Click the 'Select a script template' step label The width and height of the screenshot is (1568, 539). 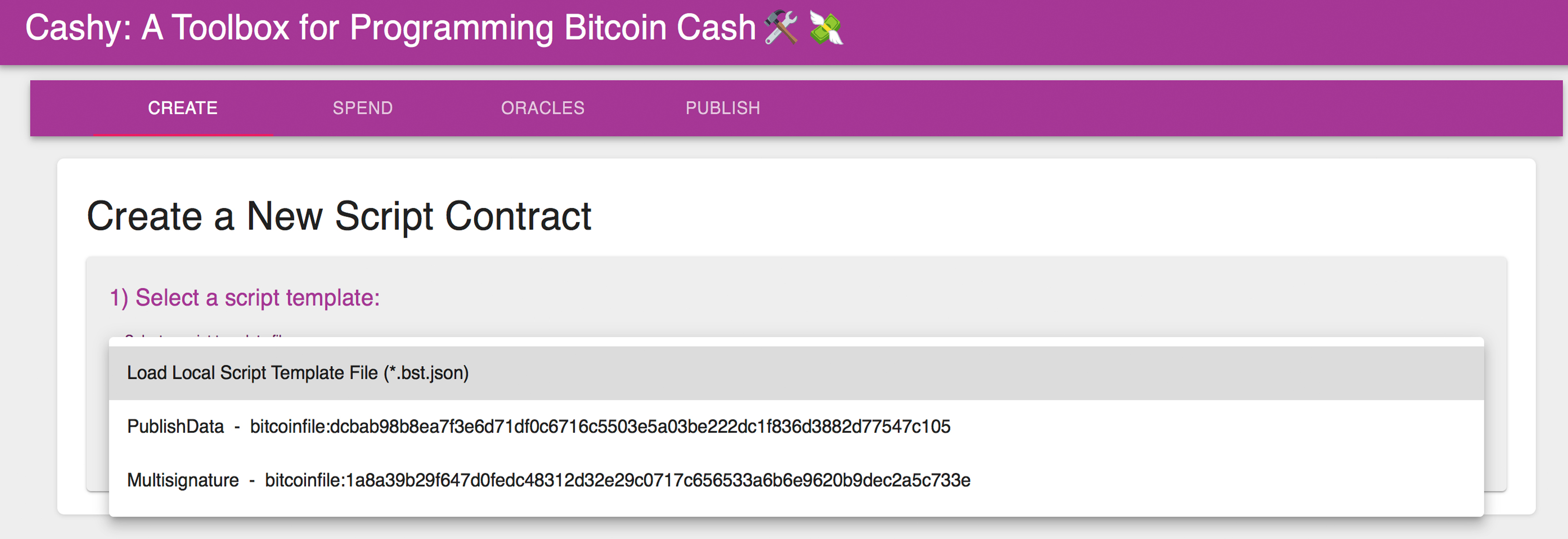pos(245,298)
